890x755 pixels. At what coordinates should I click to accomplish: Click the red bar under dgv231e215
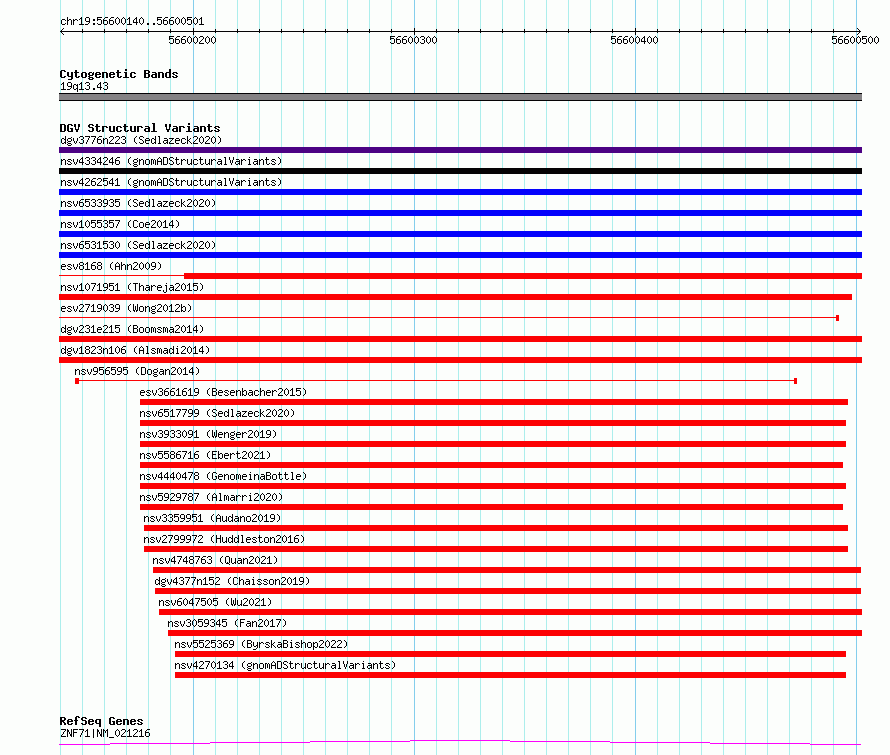(x=460, y=339)
